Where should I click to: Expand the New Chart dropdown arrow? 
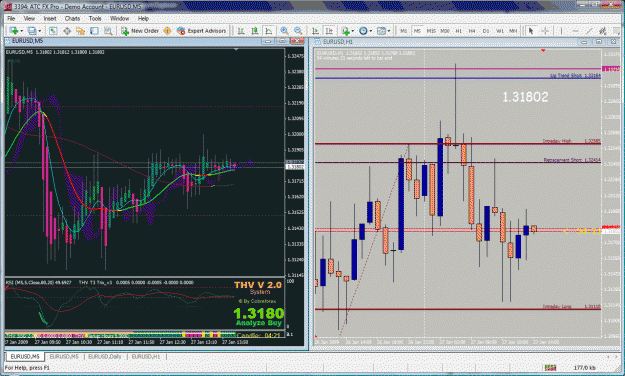pyautogui.click(x=22, y=31)
